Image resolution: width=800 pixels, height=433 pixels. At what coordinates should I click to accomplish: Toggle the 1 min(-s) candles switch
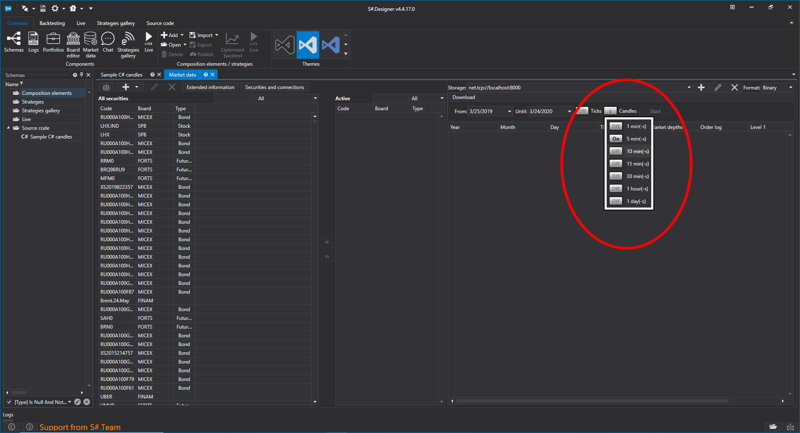pyautogui.click(x=616, y=127)
